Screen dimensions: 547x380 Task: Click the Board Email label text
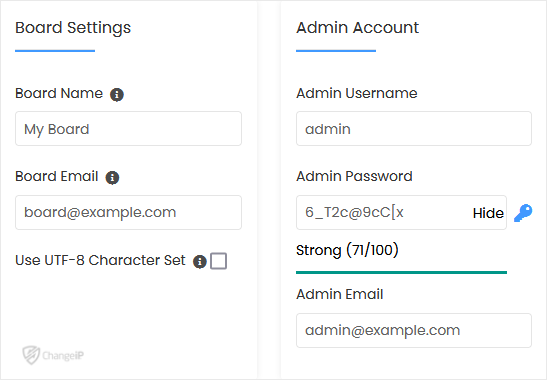[57, 176]
